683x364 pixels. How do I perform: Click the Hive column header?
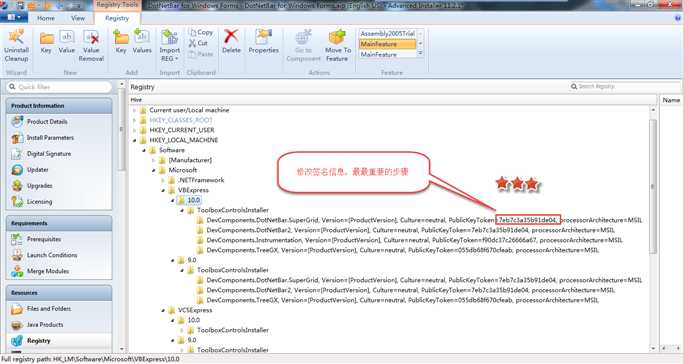(x=136, y=100)
